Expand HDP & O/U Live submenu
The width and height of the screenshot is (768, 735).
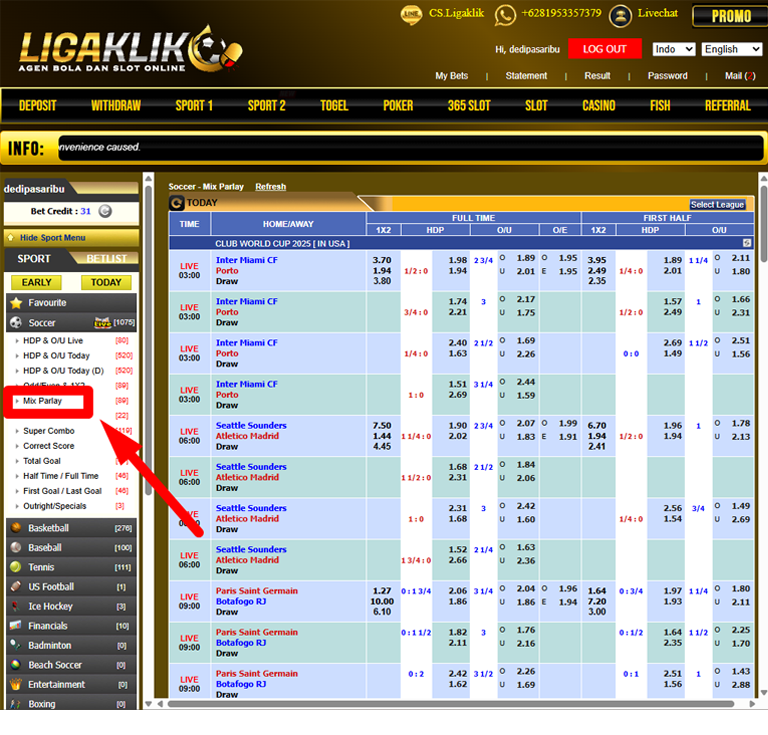pos(53,340)
